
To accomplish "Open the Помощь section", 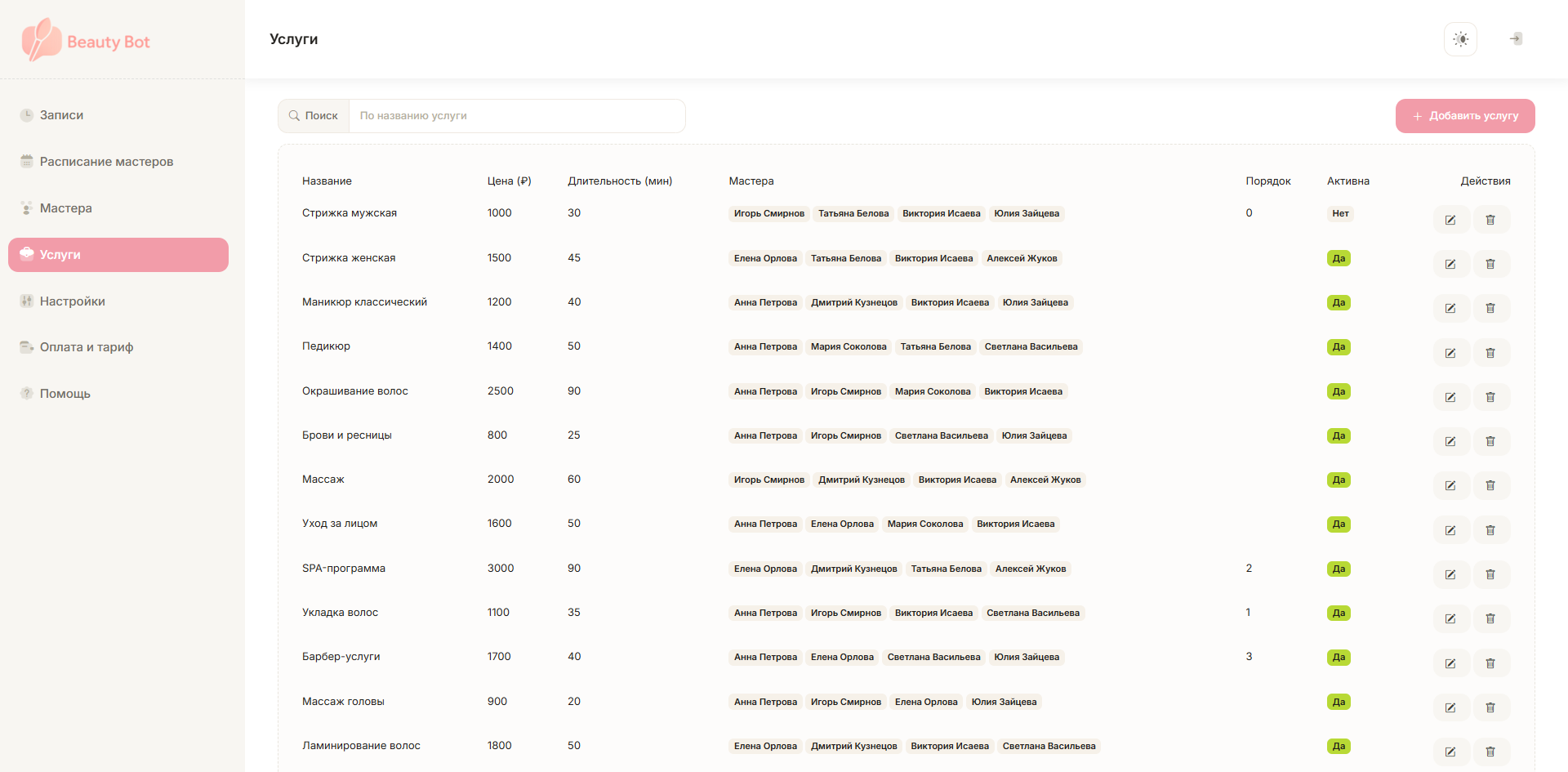I will coord(65,394).
